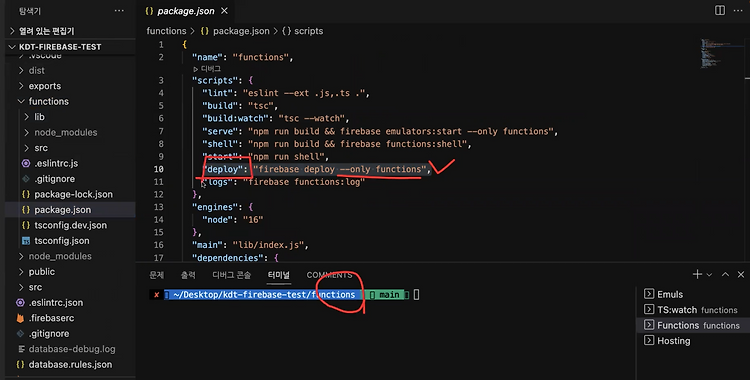Expand node_modules inside functions folder
The image size is (750, 380).
click(66, 133)
